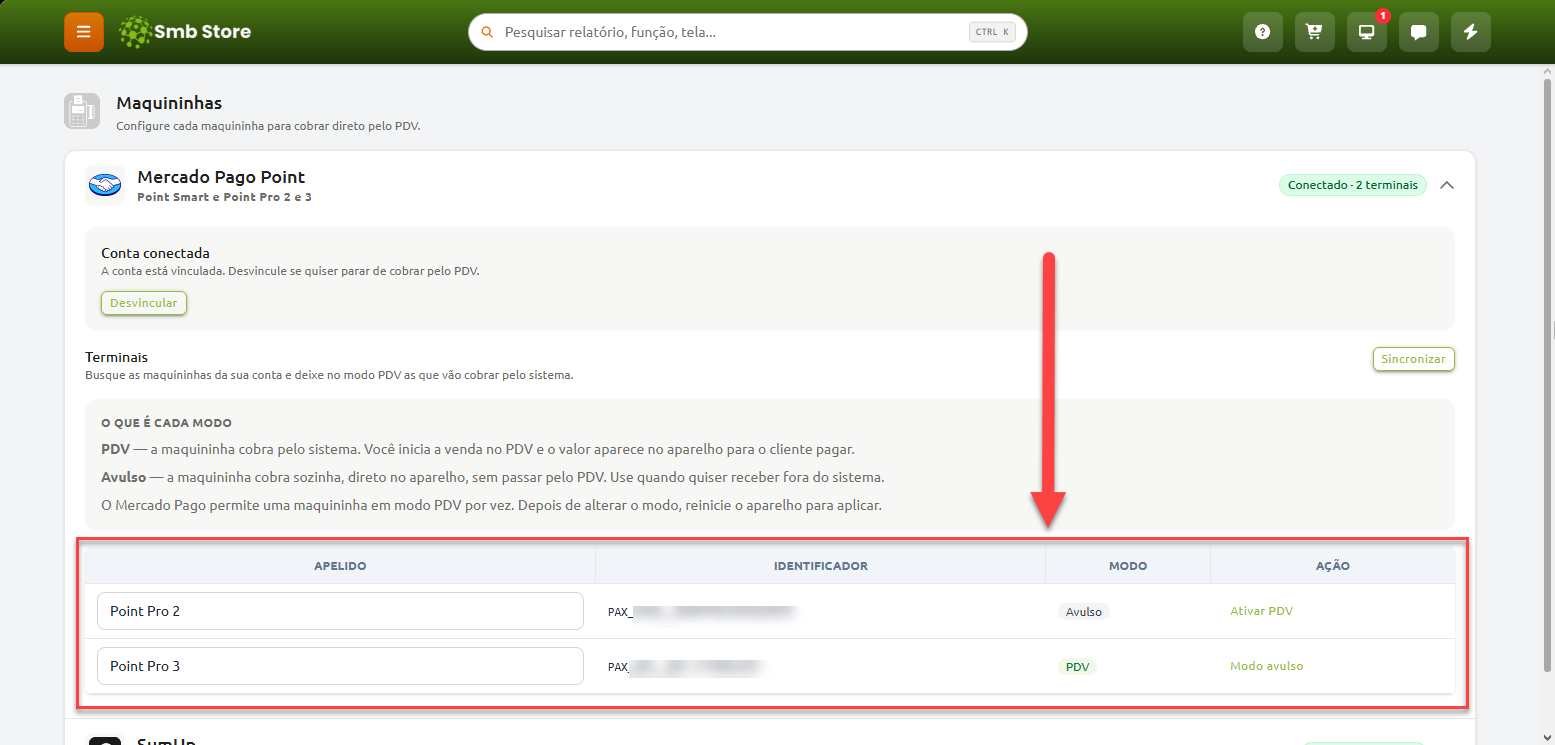The width and height of the screenshot is (1555, 745).
Task: Click the Point Pro 2 PAX identifier
Action: tap(702, 611)
